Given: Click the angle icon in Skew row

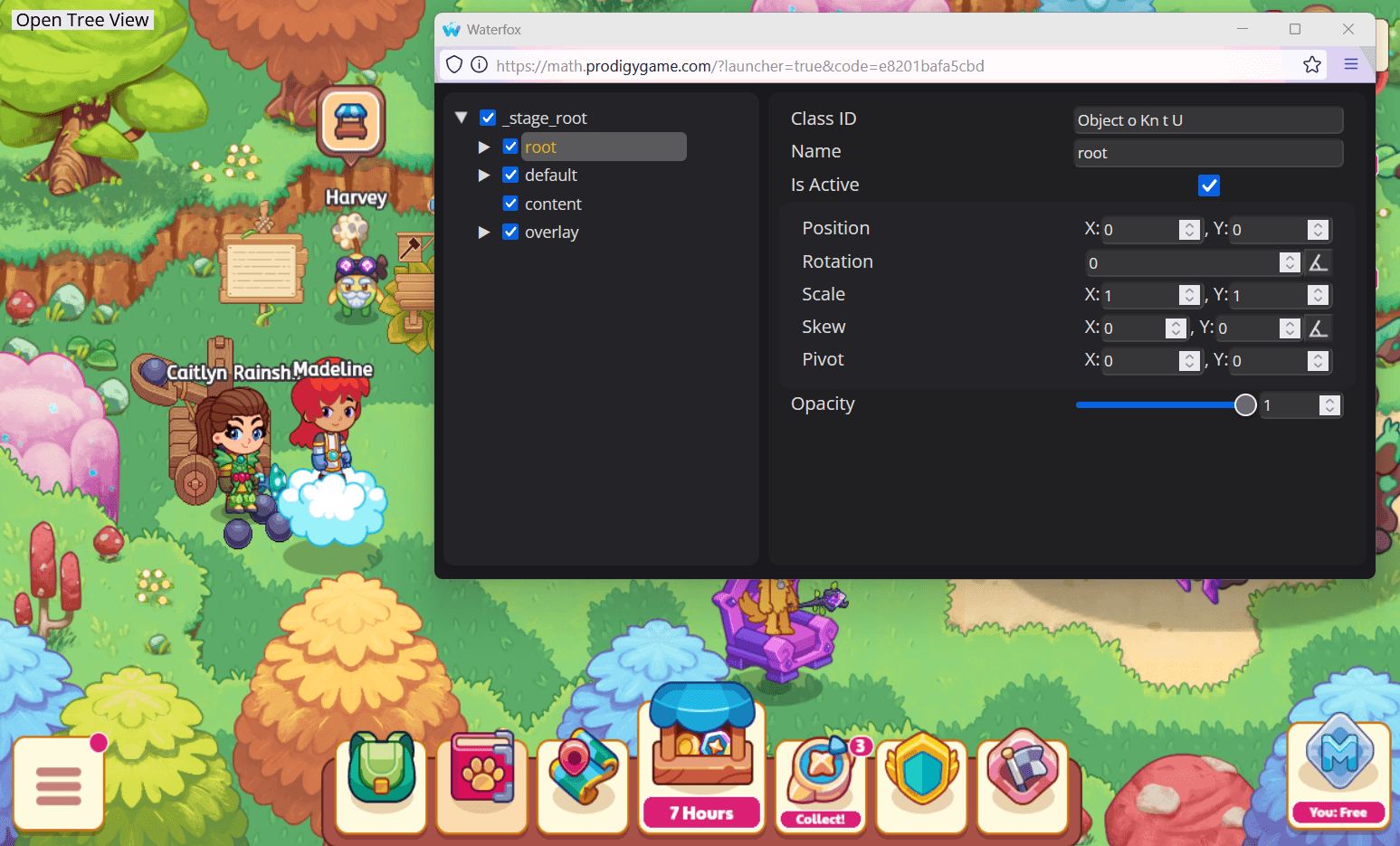Looking at the screenshot, I should (x=1319, y=328).
